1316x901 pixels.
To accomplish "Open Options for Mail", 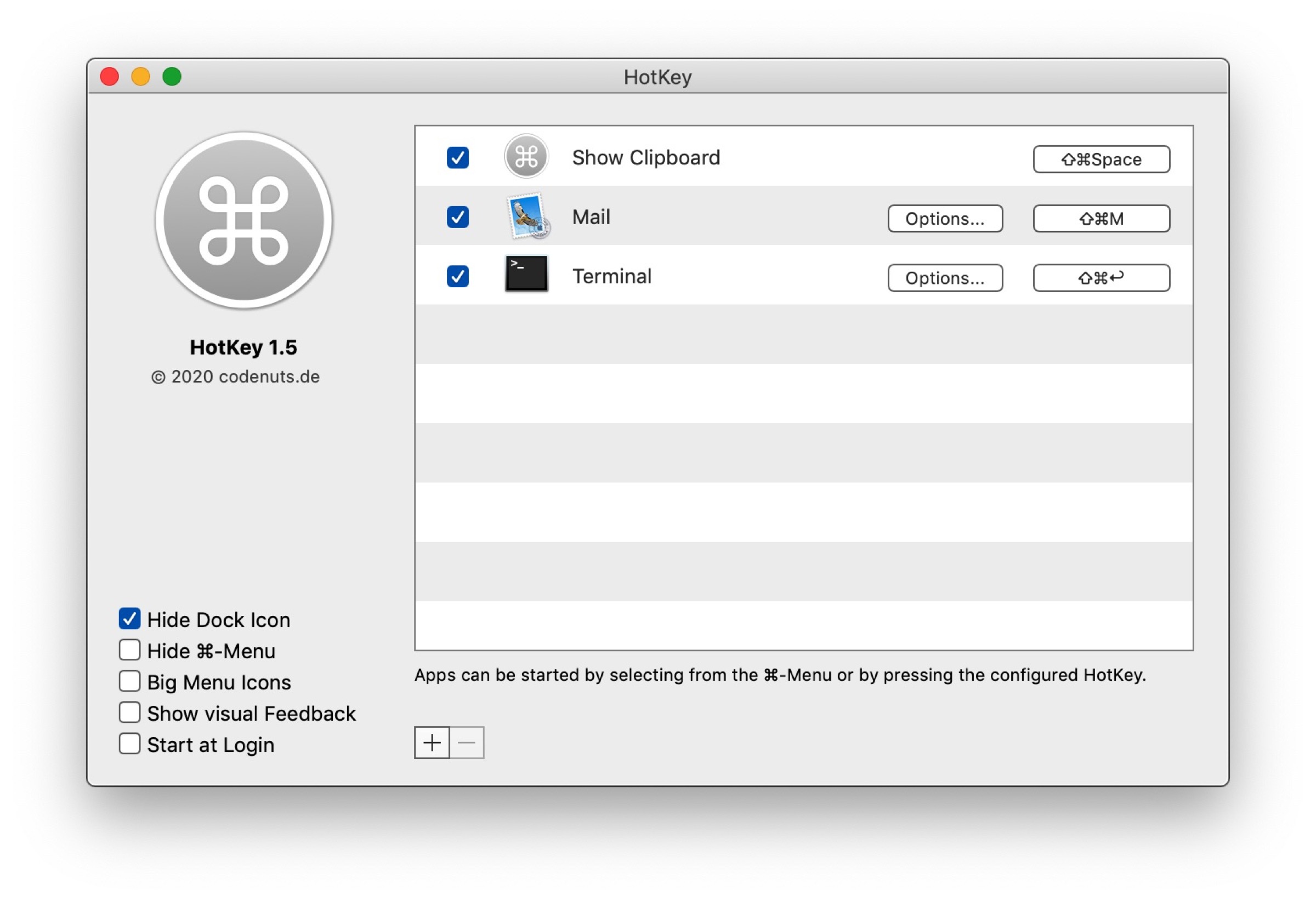I will [945, 219].
